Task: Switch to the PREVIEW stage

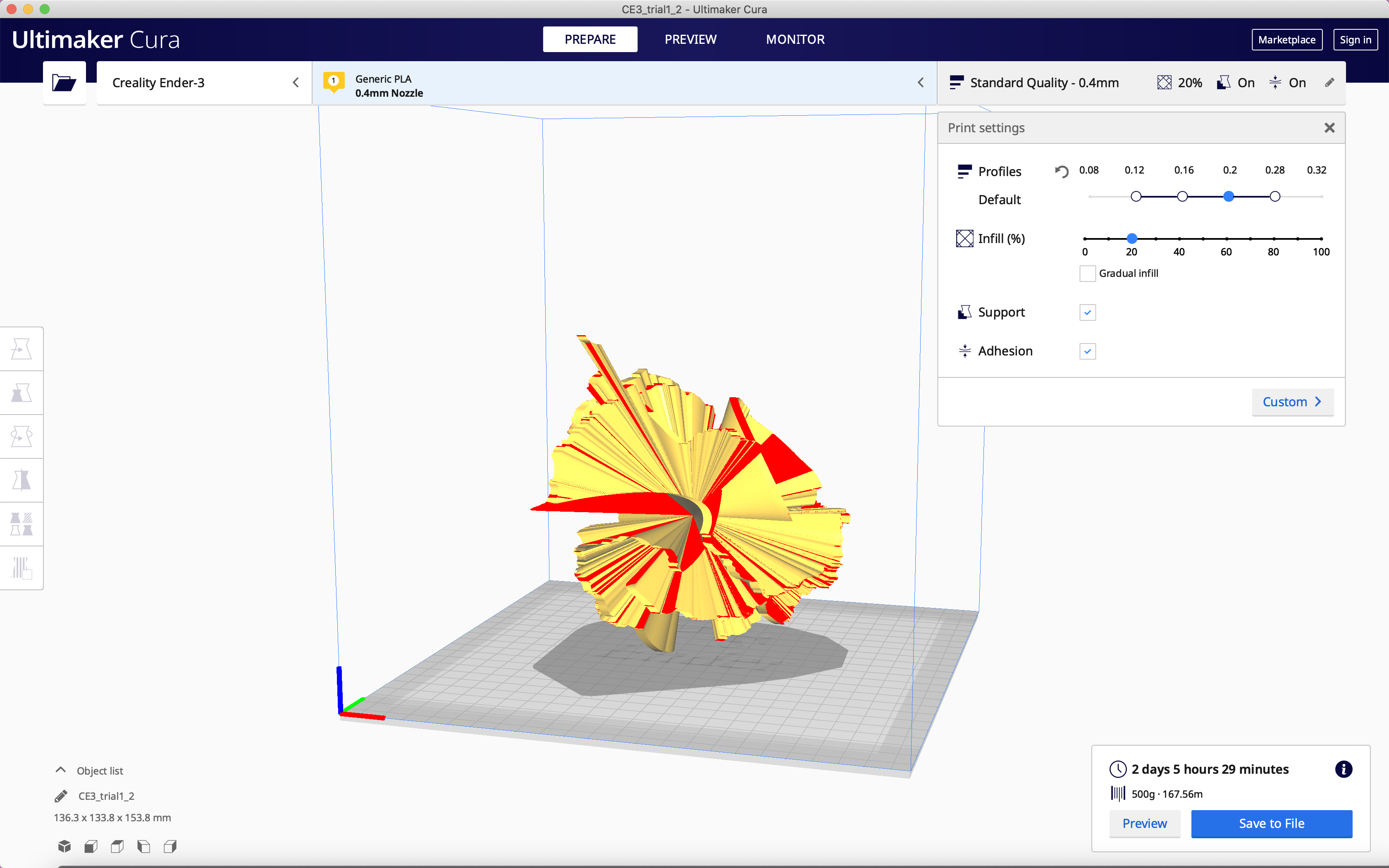Action: click(x=690, y=39)
